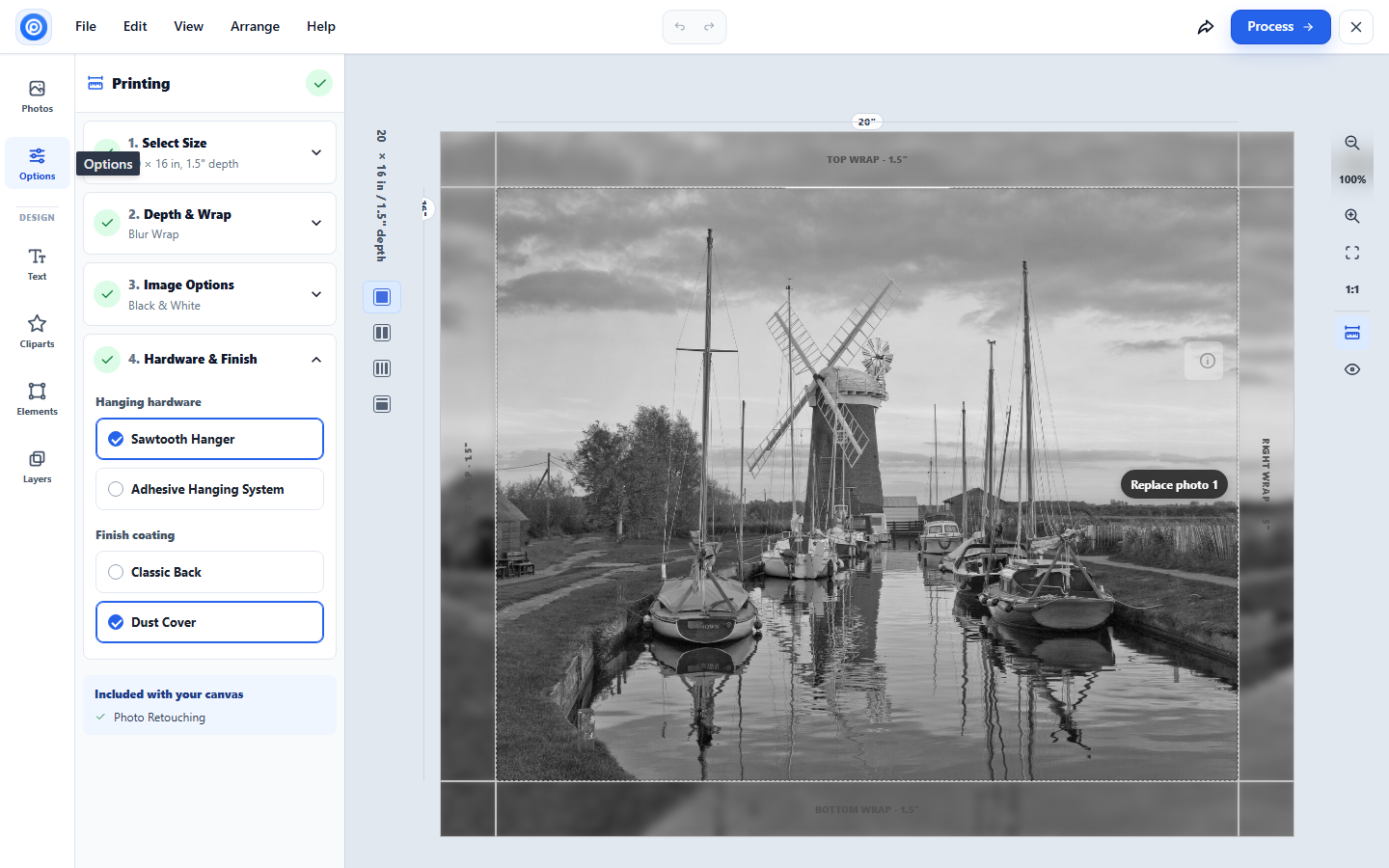Select the Text design tool
The image size is (1389, 868).
point(37,264)
